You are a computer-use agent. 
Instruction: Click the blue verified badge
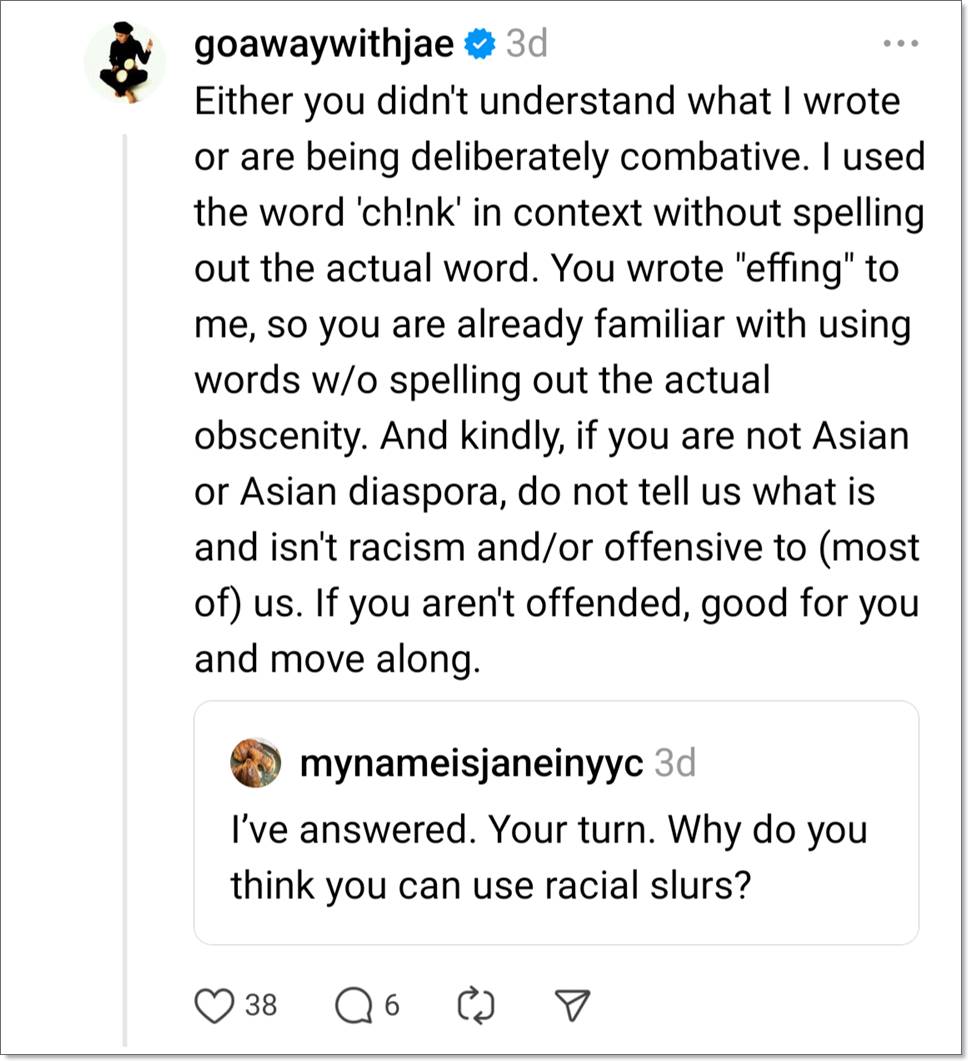pos(481,45)
